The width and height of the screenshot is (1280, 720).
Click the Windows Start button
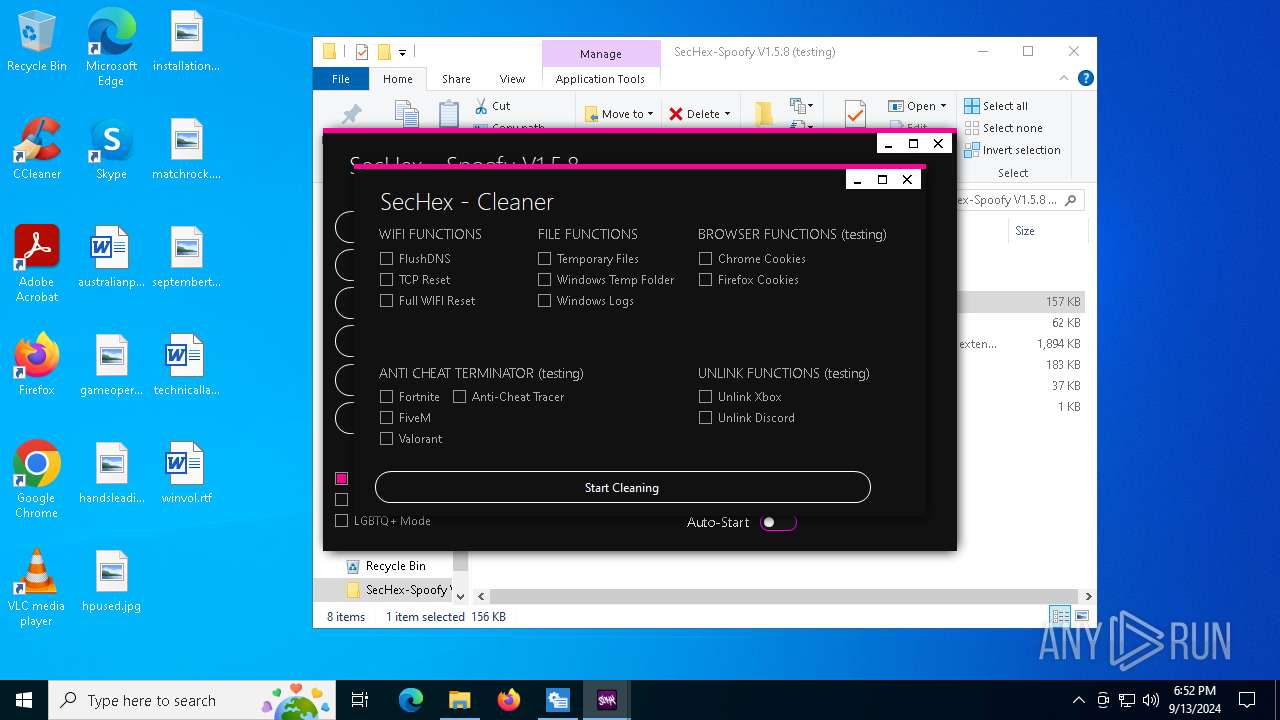tap(24, 700)
